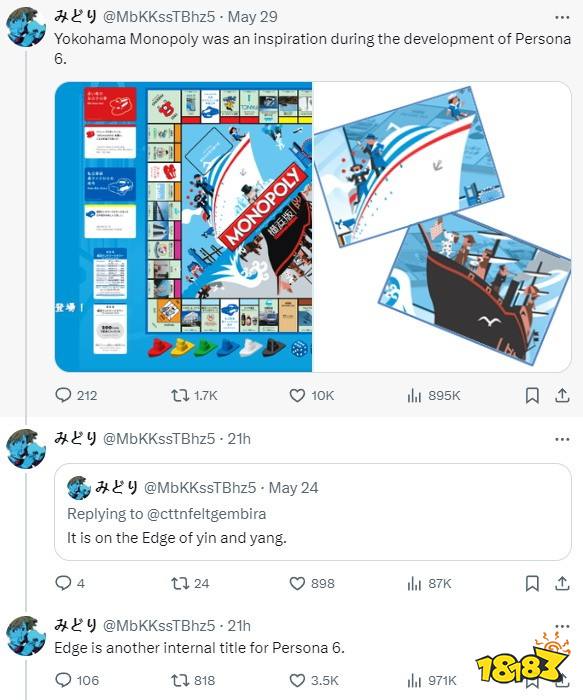
Task: Bookmark the yin and yang quote tweet
Action: (532, 583)
